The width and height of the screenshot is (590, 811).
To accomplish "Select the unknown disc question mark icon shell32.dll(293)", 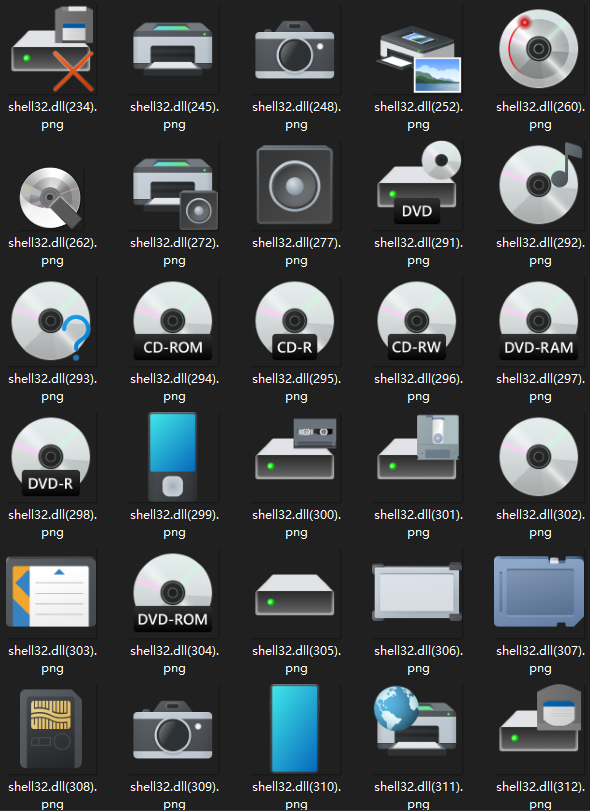I will tap(51, 321).
